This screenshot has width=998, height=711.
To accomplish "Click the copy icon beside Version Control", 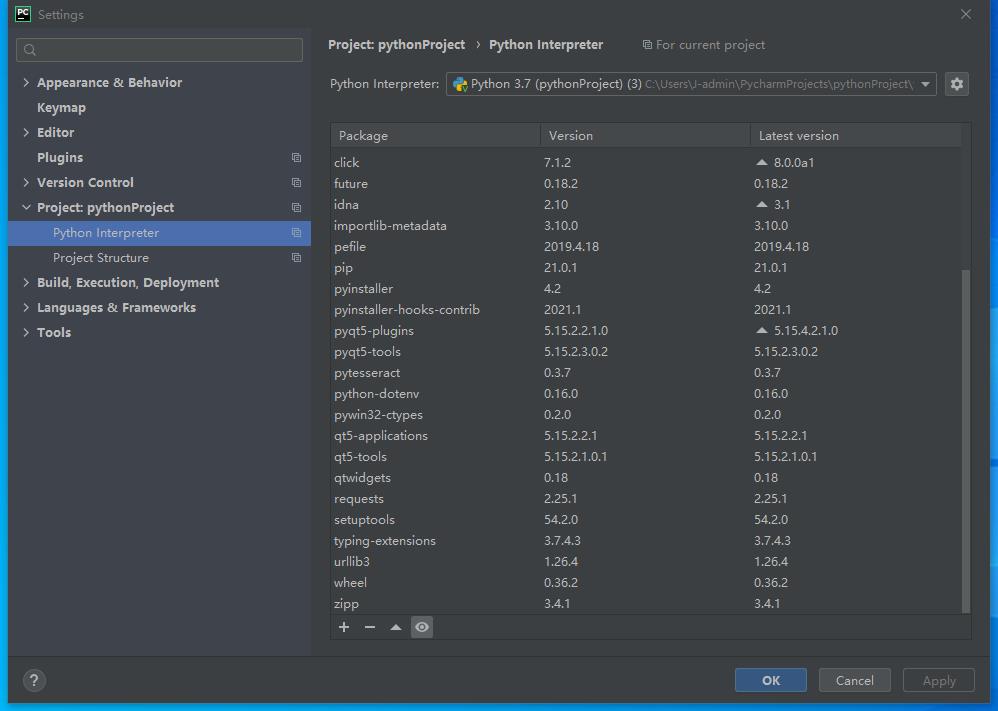I will pyautogui.click(x=296, y=183).
